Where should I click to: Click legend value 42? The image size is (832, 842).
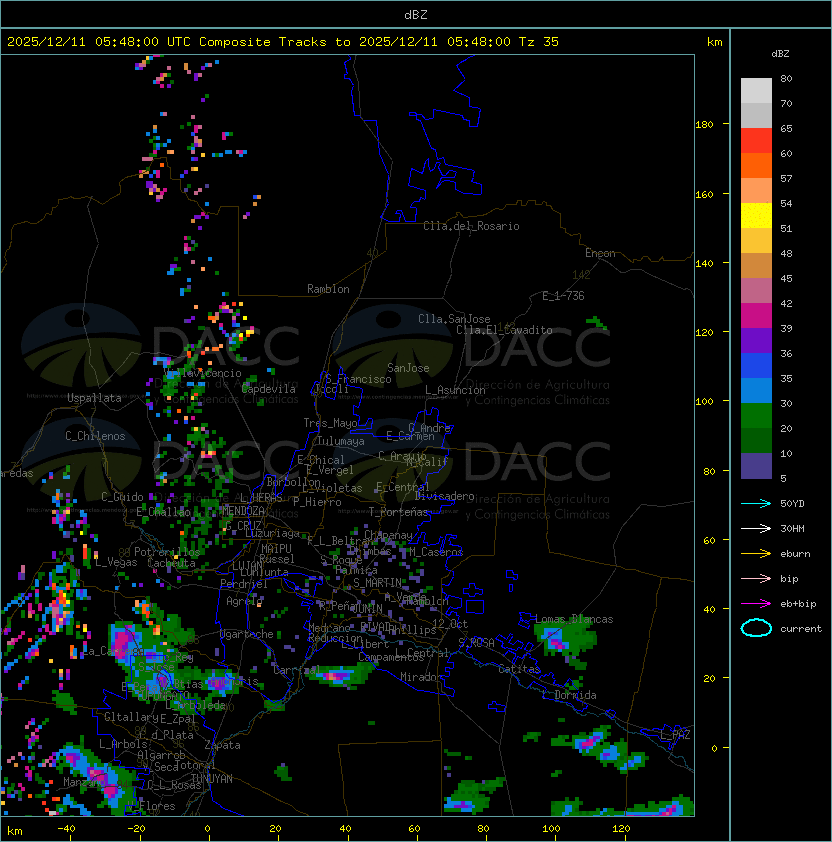pyautogui.click(x=786, y=303)
